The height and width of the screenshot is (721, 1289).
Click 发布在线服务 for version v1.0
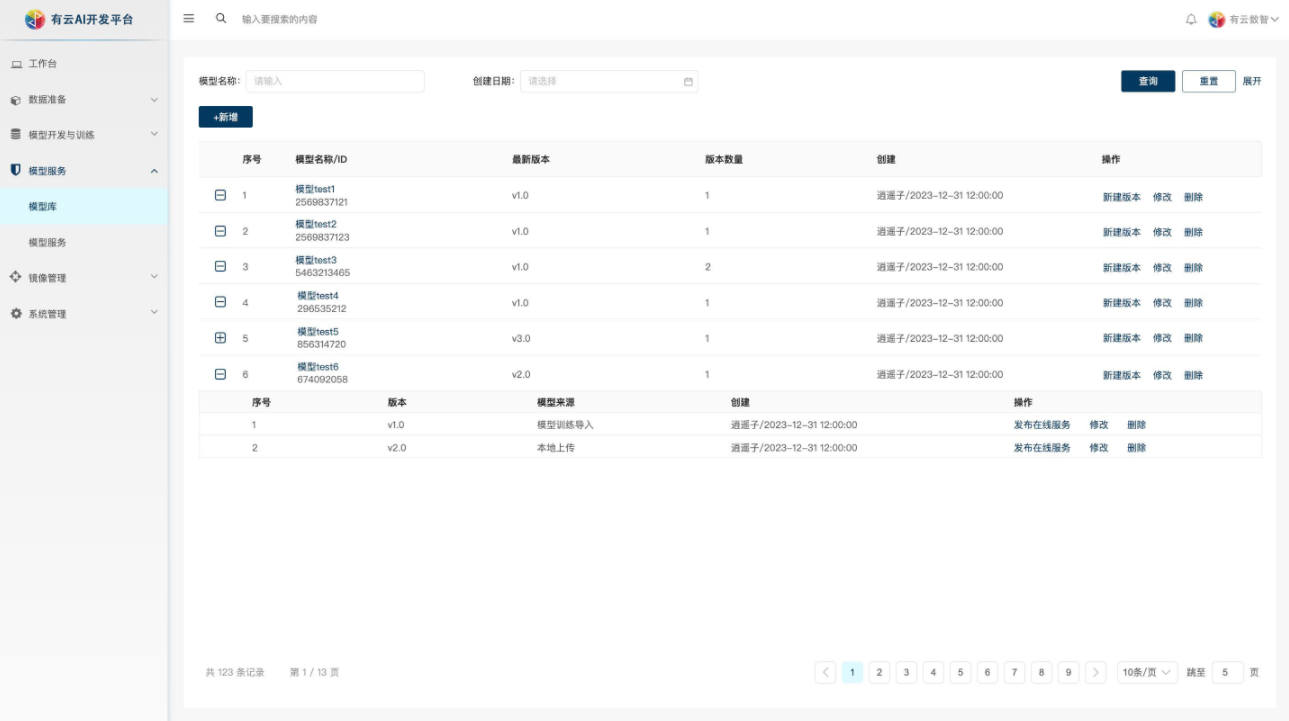1041,425
